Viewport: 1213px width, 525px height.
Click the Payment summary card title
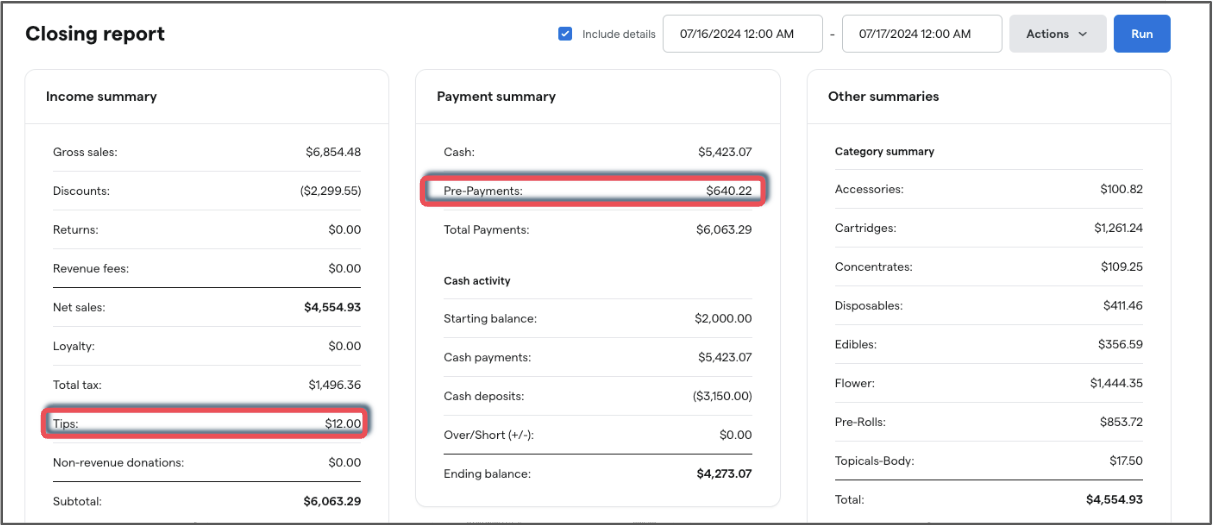(x=496, y=97)
